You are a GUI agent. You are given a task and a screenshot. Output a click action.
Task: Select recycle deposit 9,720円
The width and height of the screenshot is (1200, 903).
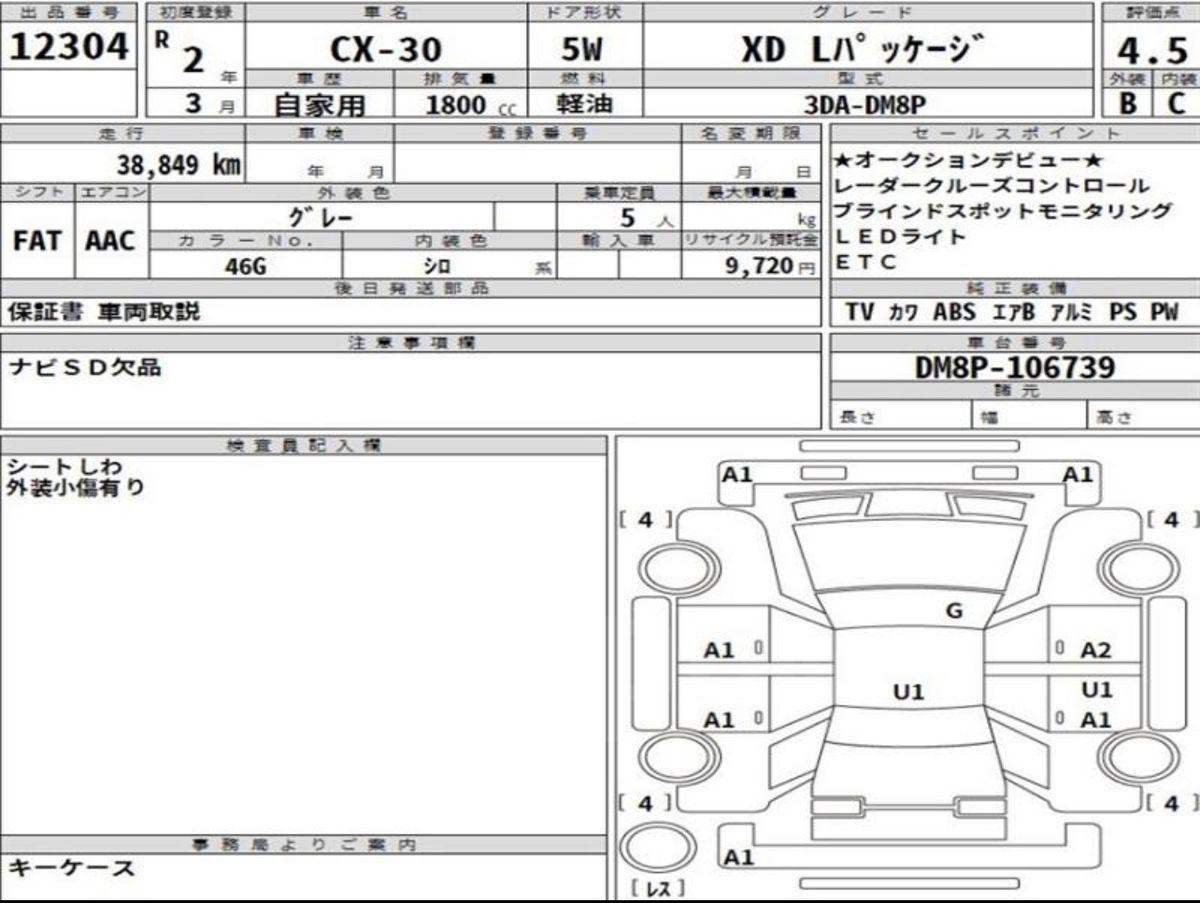pyautogui.click(x=771, y=266)
